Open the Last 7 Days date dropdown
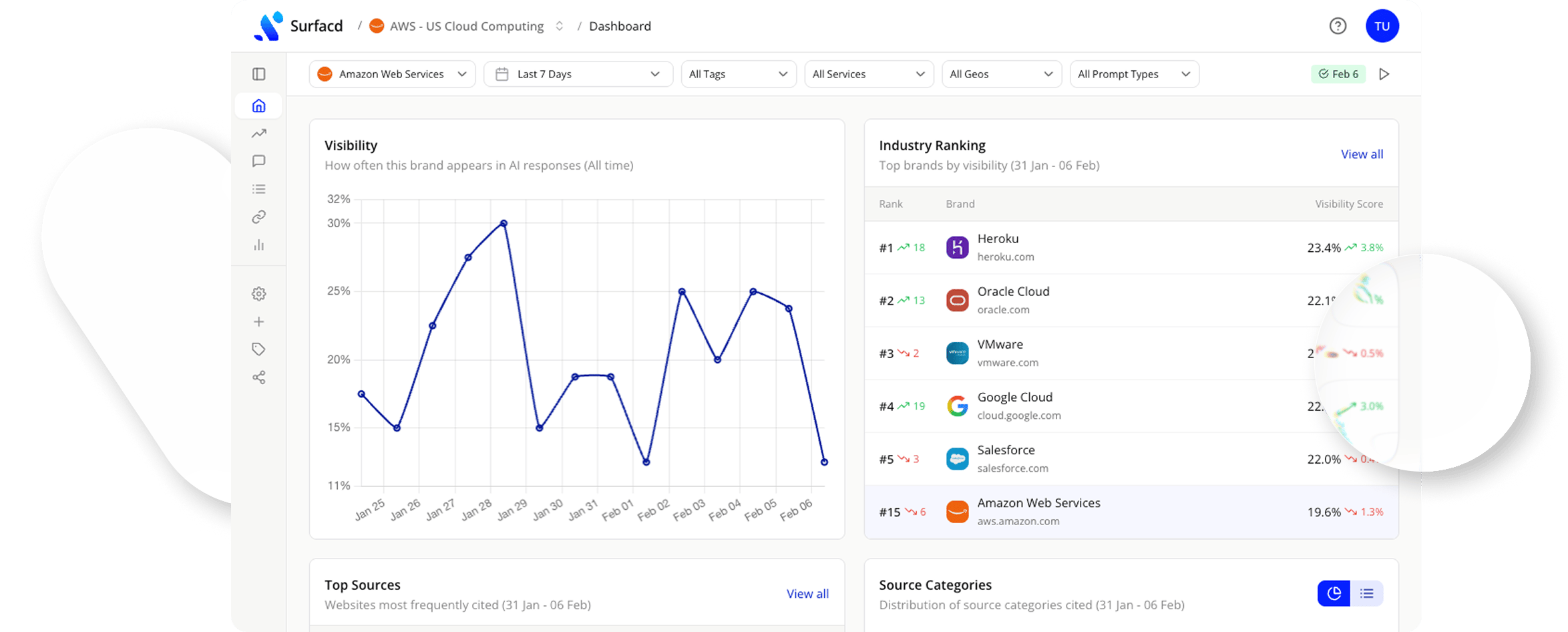Screen dimensions: 1568x632 pyautogui.click(x=578, y=74)
